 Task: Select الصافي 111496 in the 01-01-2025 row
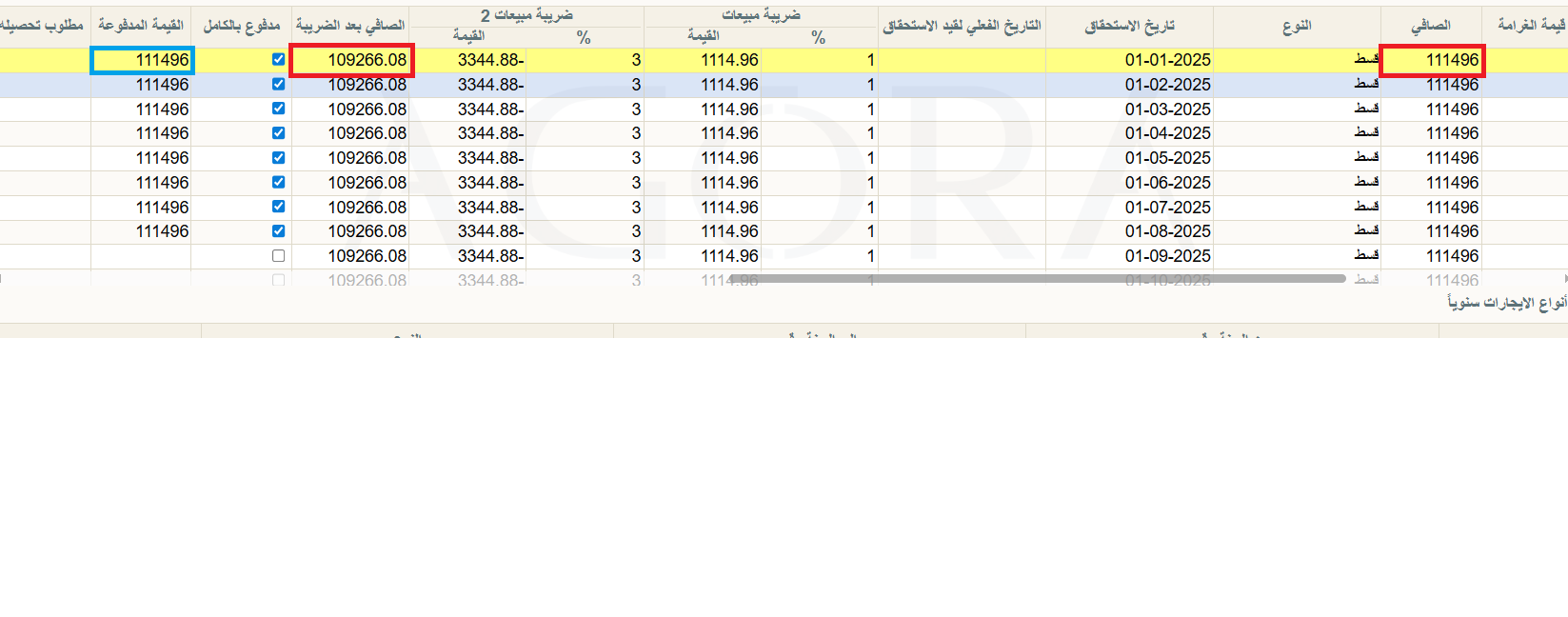1432,60
